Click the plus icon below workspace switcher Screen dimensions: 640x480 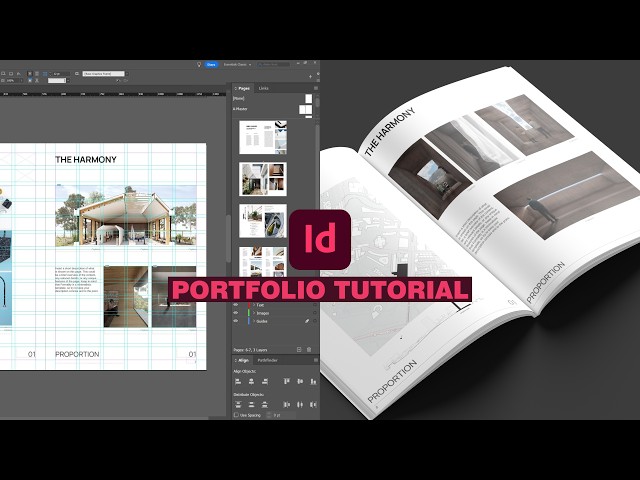[311, 76]
